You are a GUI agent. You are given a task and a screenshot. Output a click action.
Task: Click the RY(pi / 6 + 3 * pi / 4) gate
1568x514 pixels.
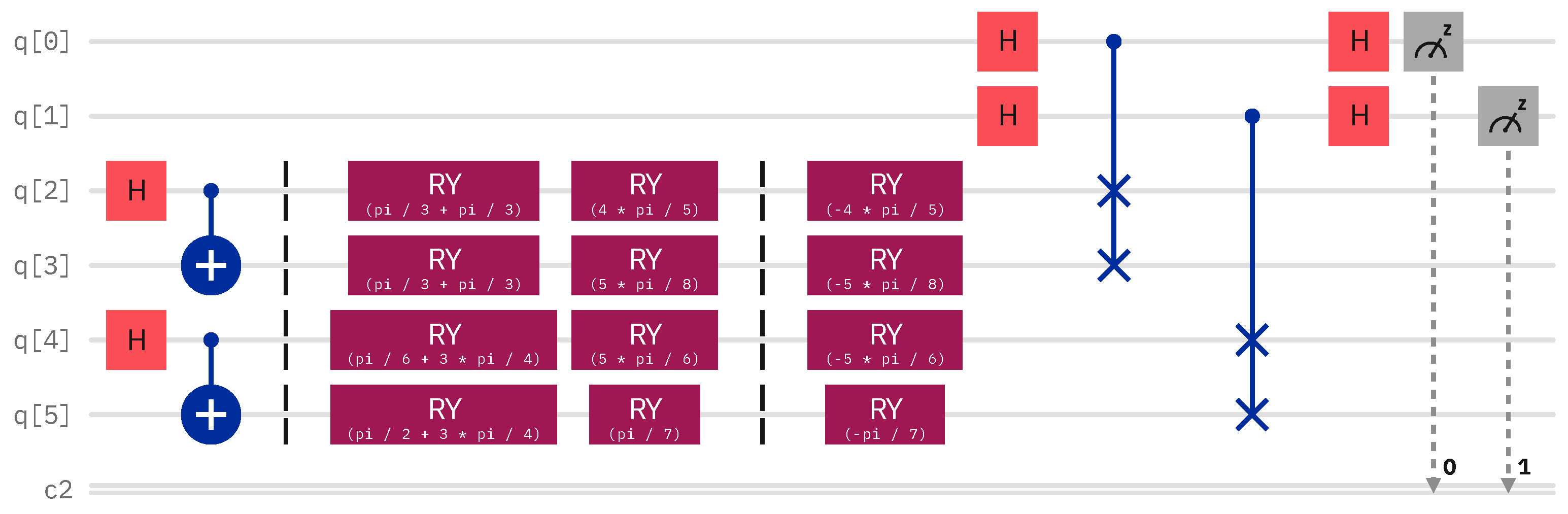(443, 340)
